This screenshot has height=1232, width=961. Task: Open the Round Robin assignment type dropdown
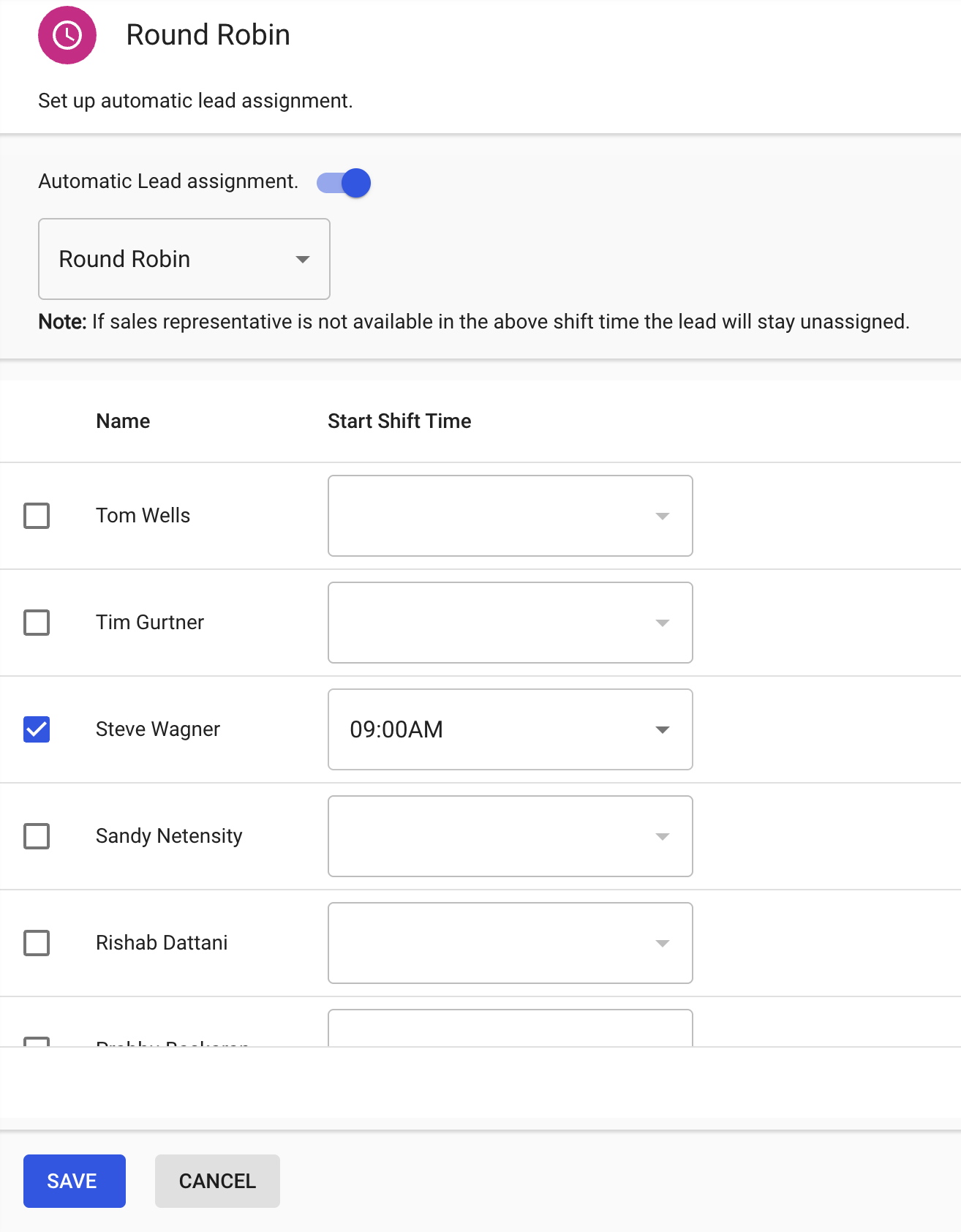(x=184, y=259)
